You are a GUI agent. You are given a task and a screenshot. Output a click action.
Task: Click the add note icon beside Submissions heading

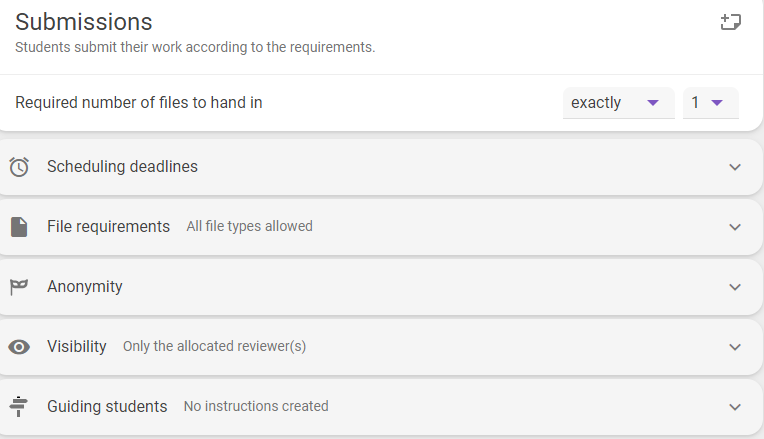click(730, 22)
